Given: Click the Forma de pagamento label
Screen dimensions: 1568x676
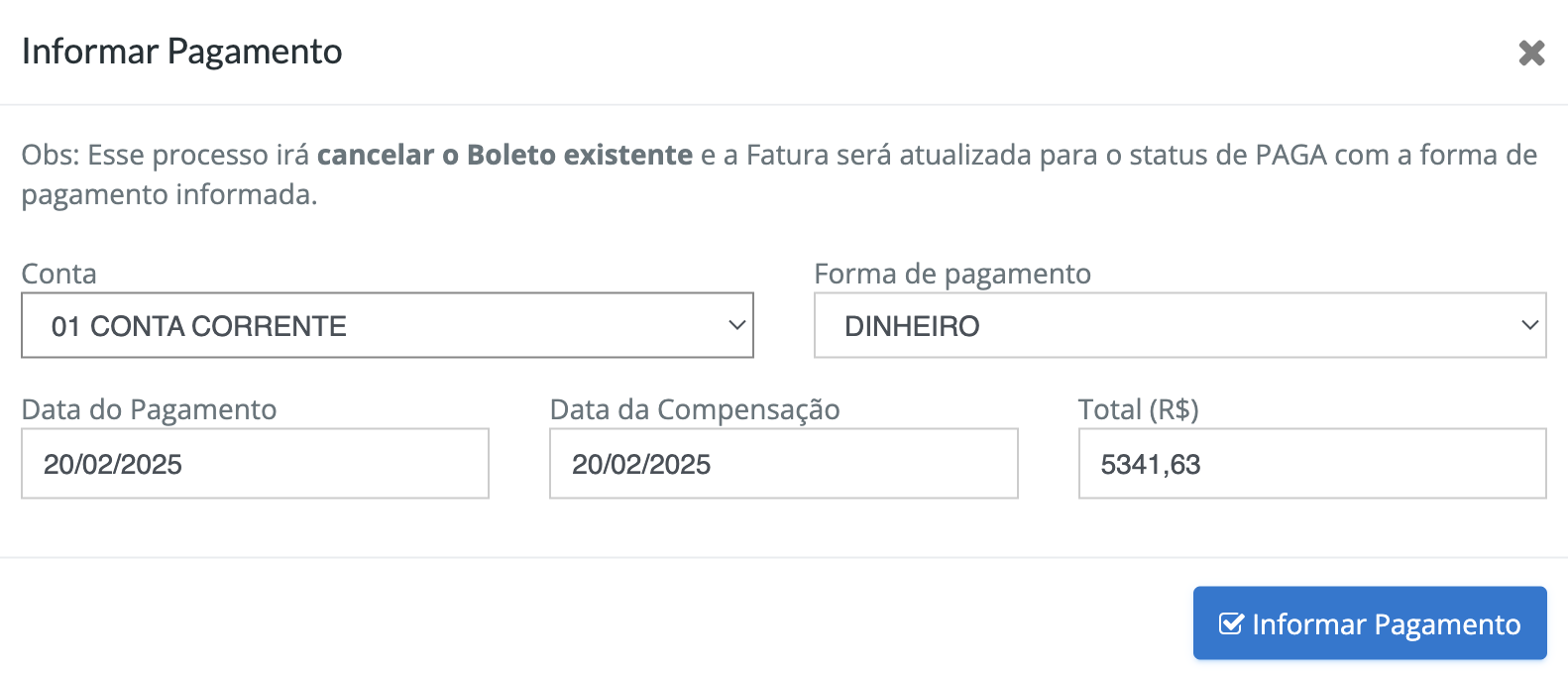Looking at the screenshot, I should (952, 274).
